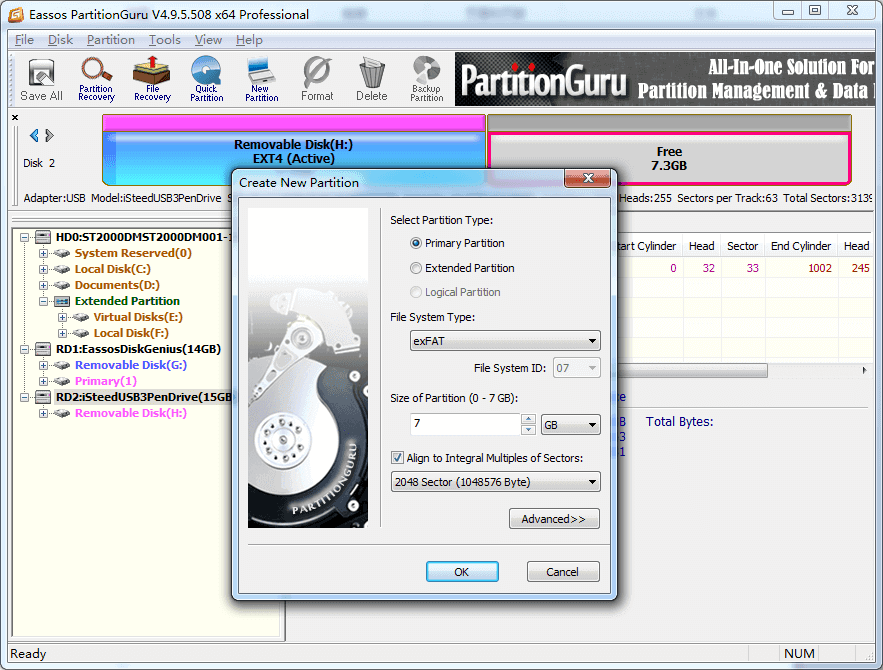Click Removable Disk(G:) partition icon

(62, 365)
